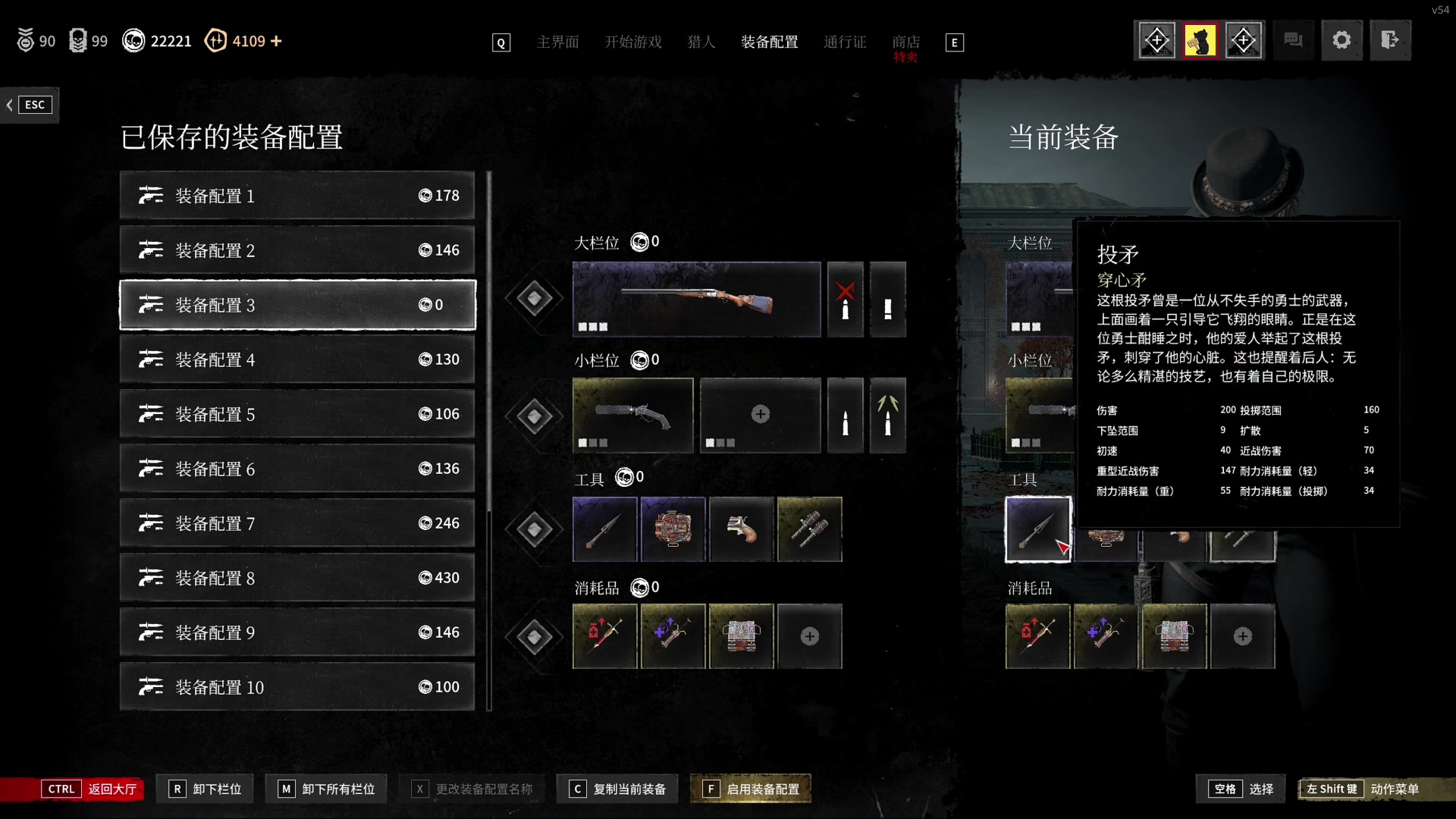Open the settings gear icon
Screen dimensions: 1456x819
pos(1341,40)
